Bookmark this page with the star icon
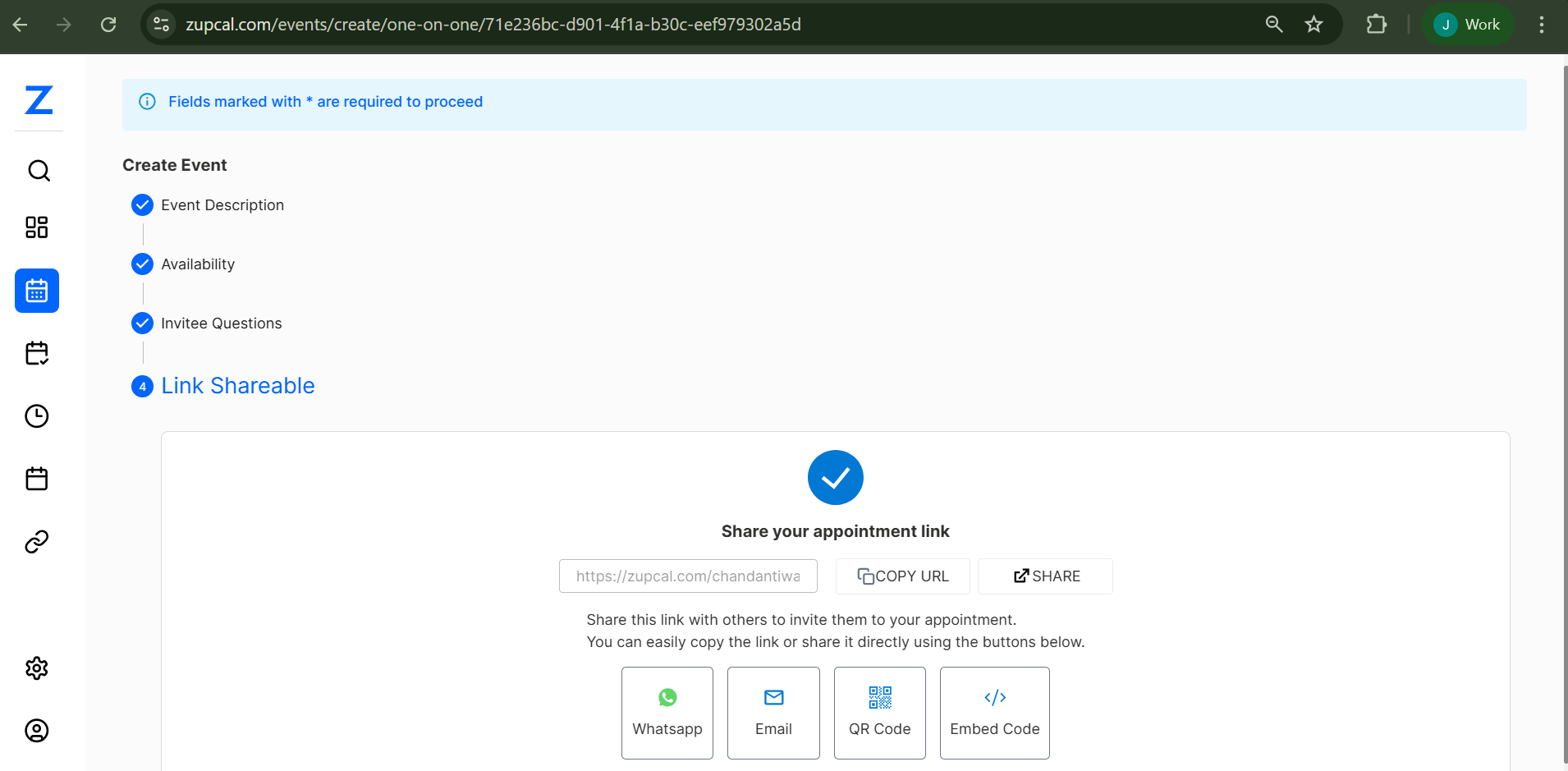1568x771 pixels. [x=1314, y=25]
